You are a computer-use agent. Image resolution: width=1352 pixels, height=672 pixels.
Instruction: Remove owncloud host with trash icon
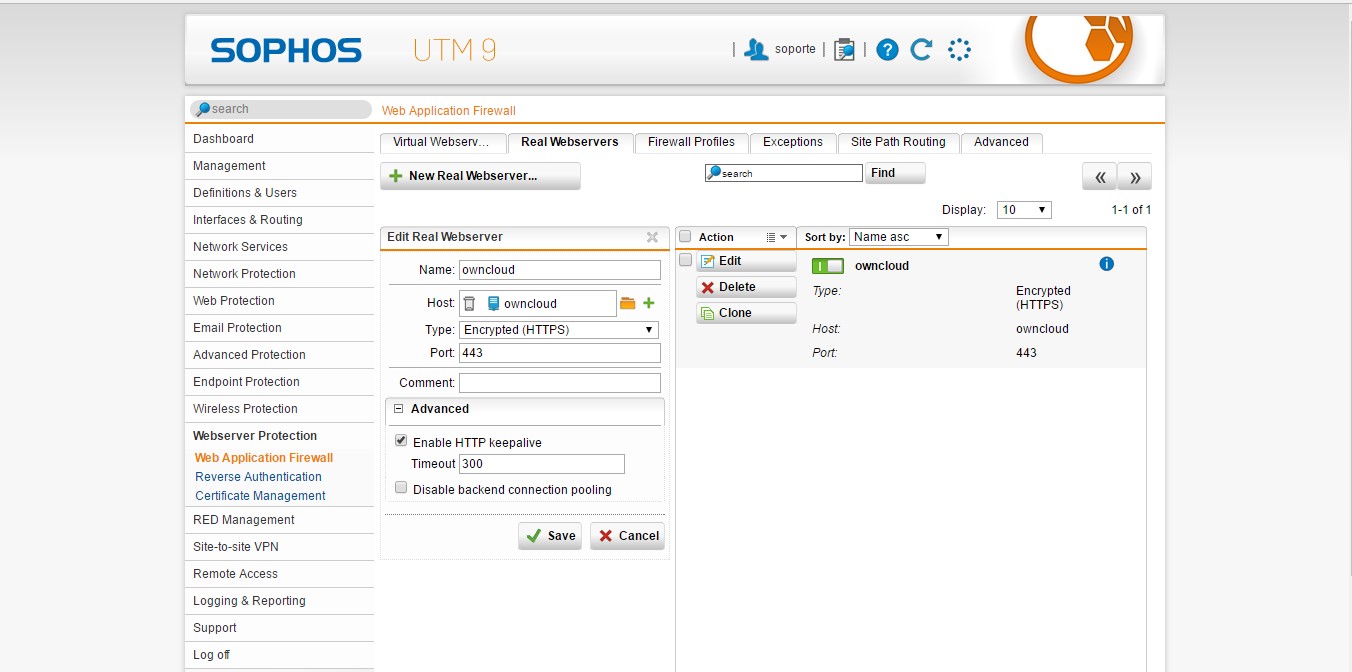[x=469, y=303]
